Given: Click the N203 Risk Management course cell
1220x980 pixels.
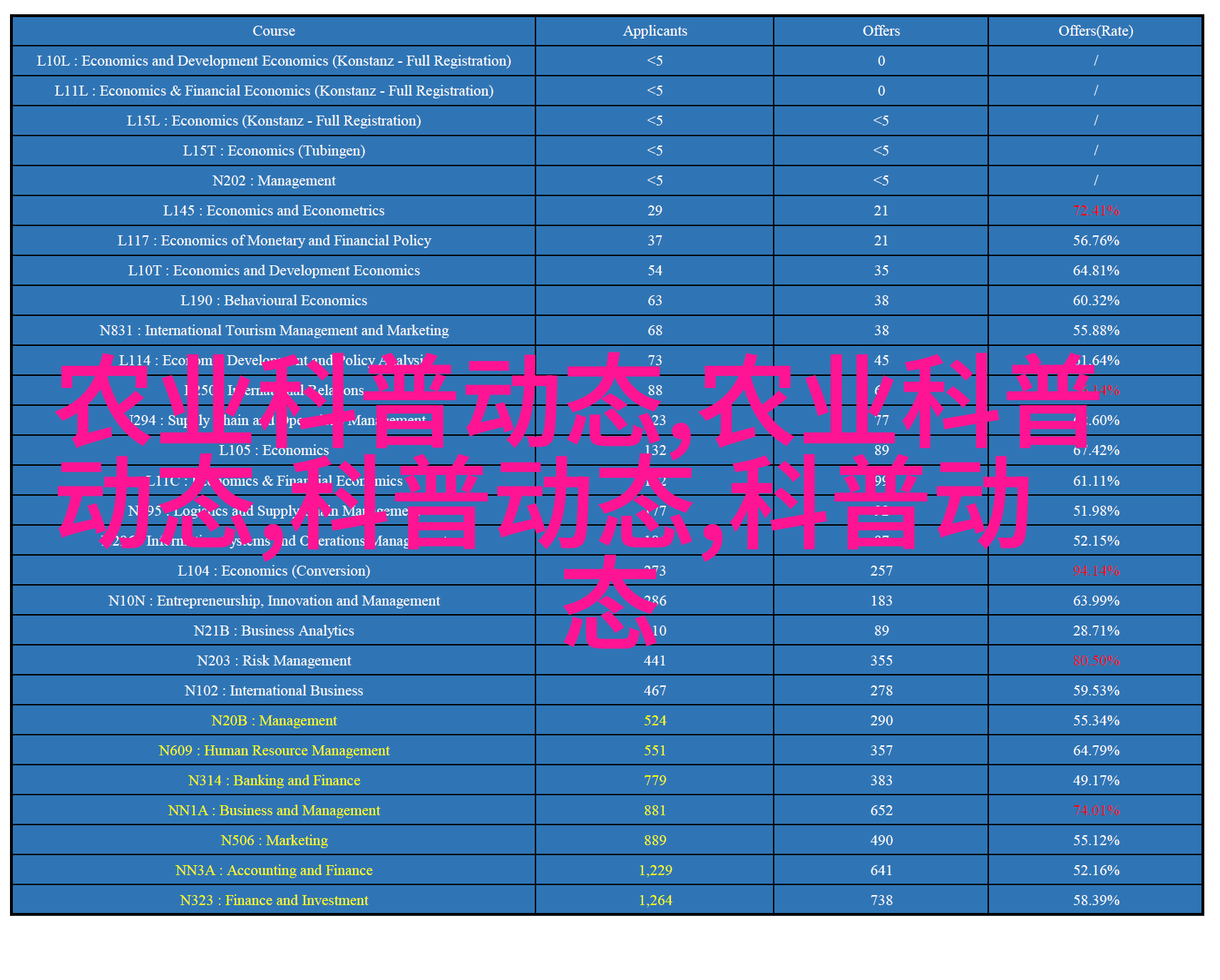Looking at the screenshot, I should coord(273,660).
